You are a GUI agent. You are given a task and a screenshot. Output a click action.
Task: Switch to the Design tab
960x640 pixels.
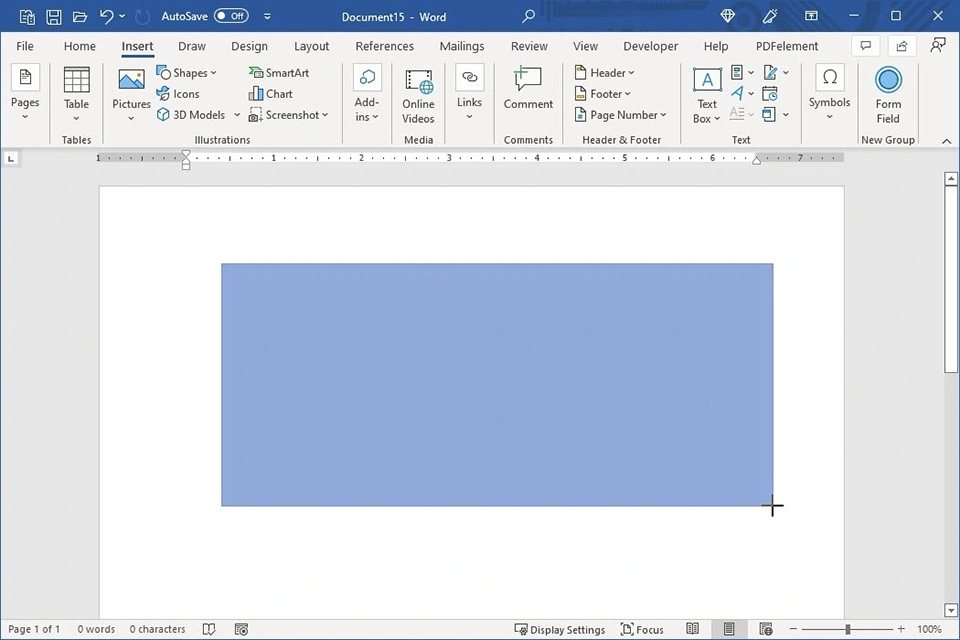[249, 46]
